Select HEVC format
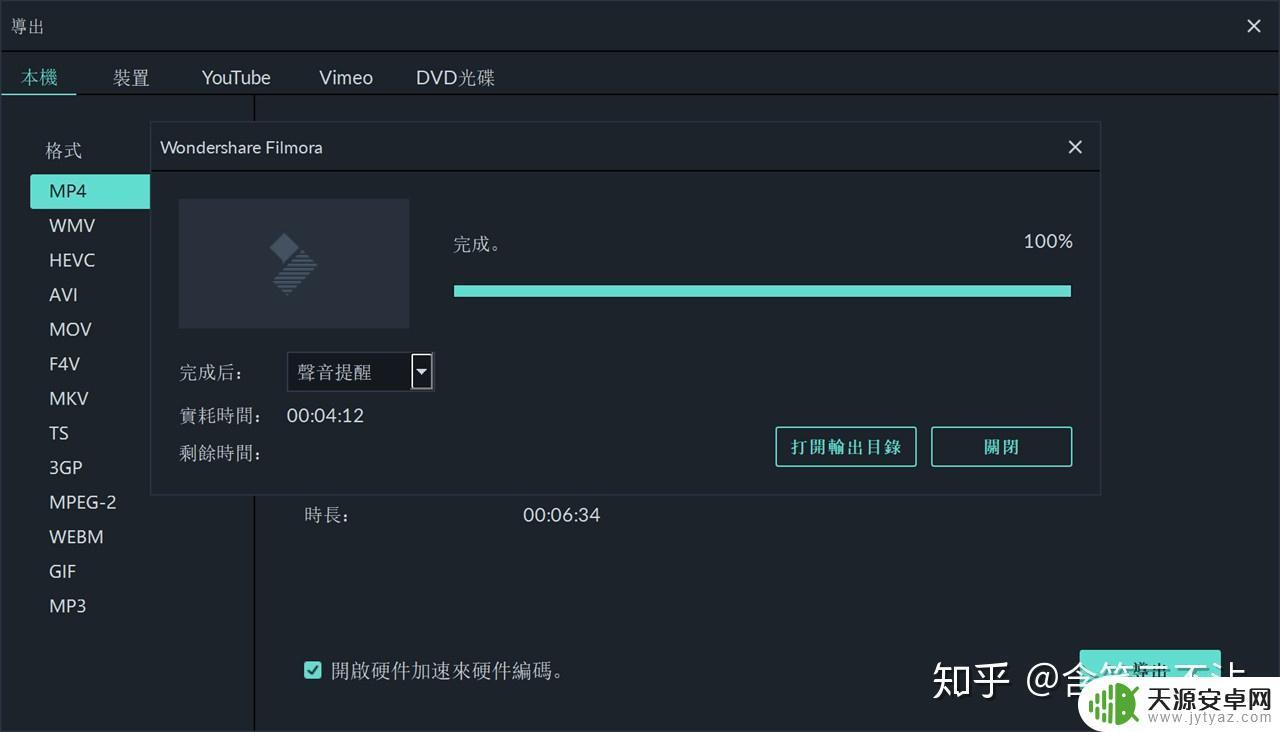The height and width of the screenshot is (732, 1280). click(72, 260)
